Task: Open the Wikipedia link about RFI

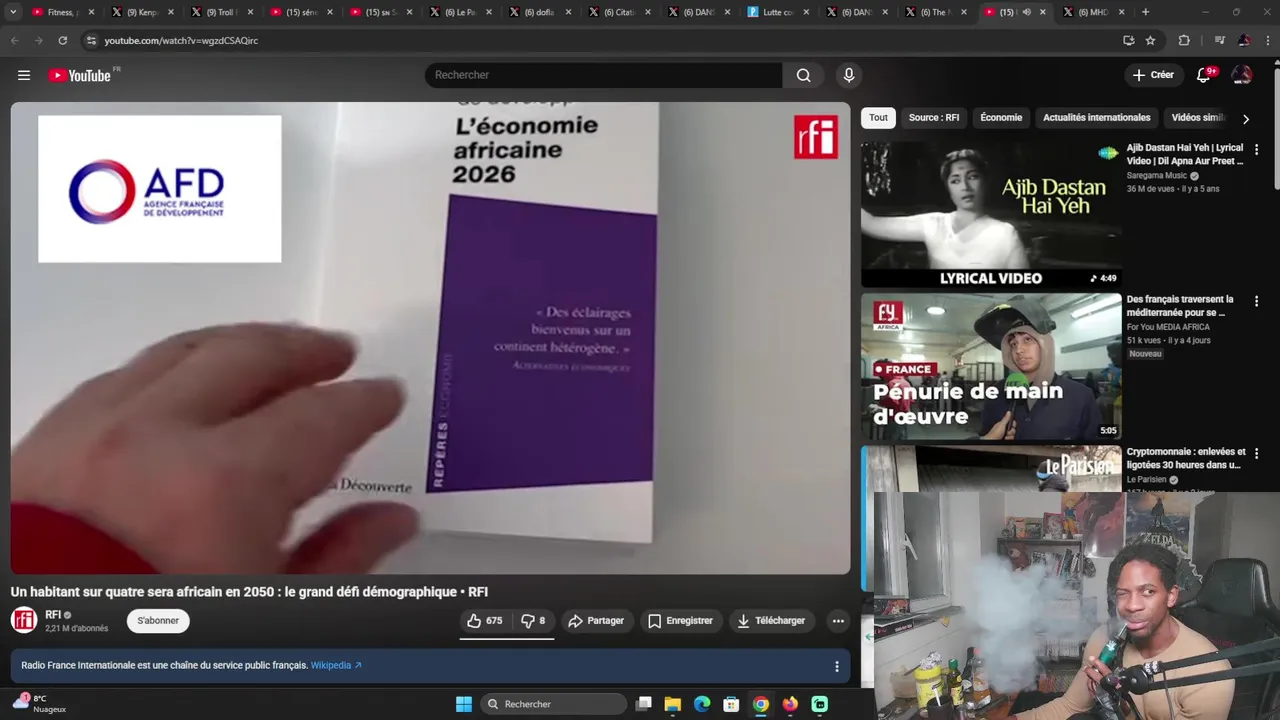Action: tap(336, 666)
